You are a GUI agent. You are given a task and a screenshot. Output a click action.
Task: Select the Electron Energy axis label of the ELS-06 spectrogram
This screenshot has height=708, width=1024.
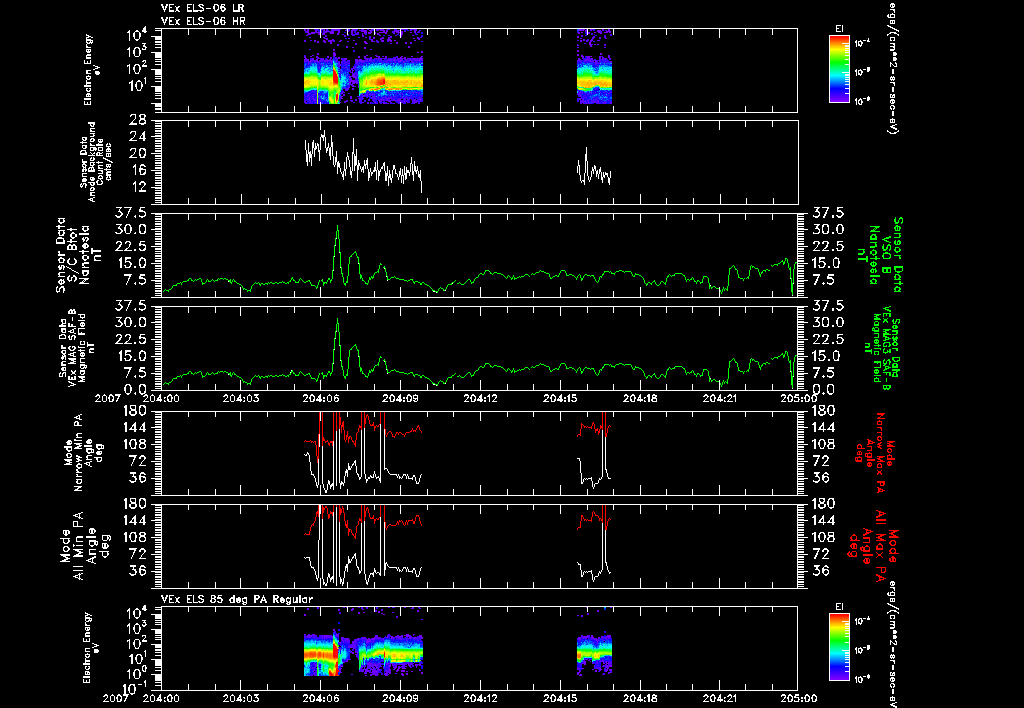click(x=89, y=70)
